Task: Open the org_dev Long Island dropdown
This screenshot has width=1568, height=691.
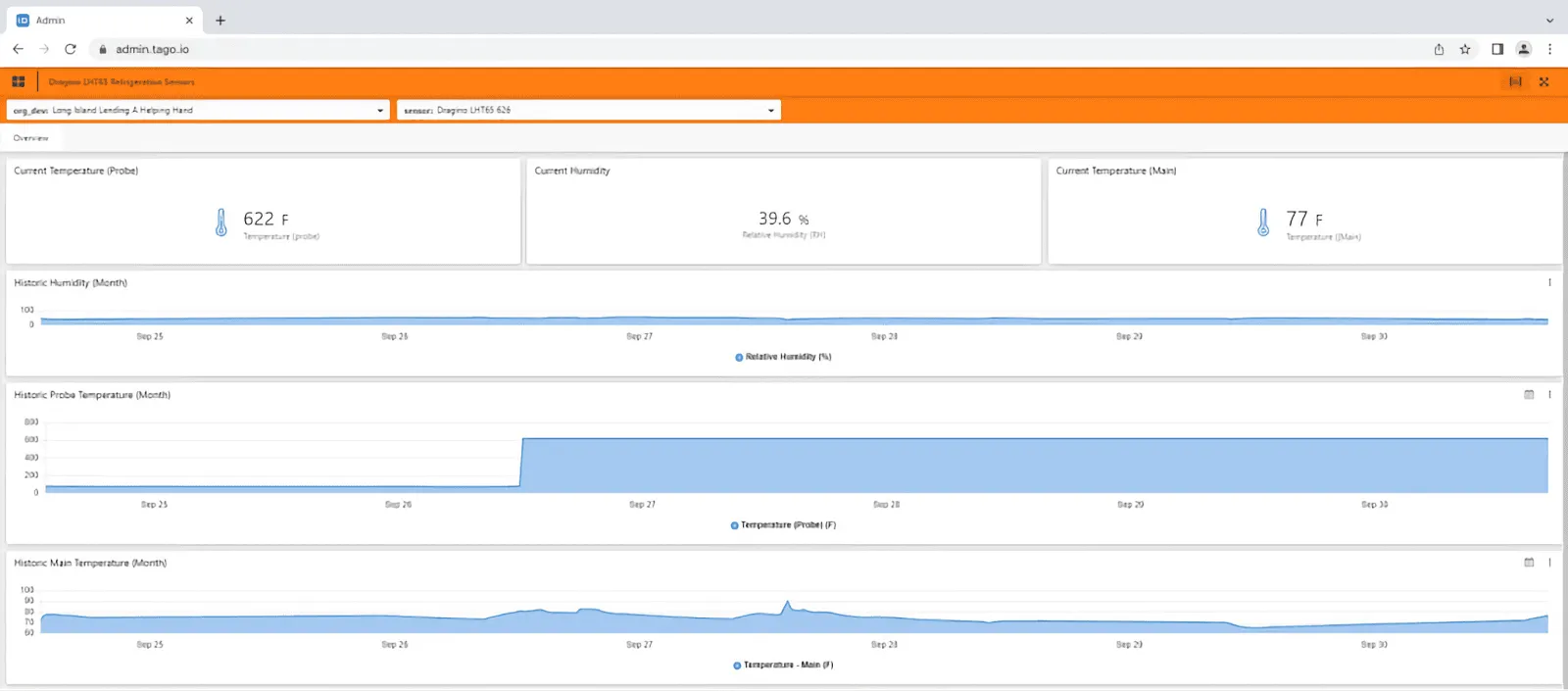Action: [198, 111]
